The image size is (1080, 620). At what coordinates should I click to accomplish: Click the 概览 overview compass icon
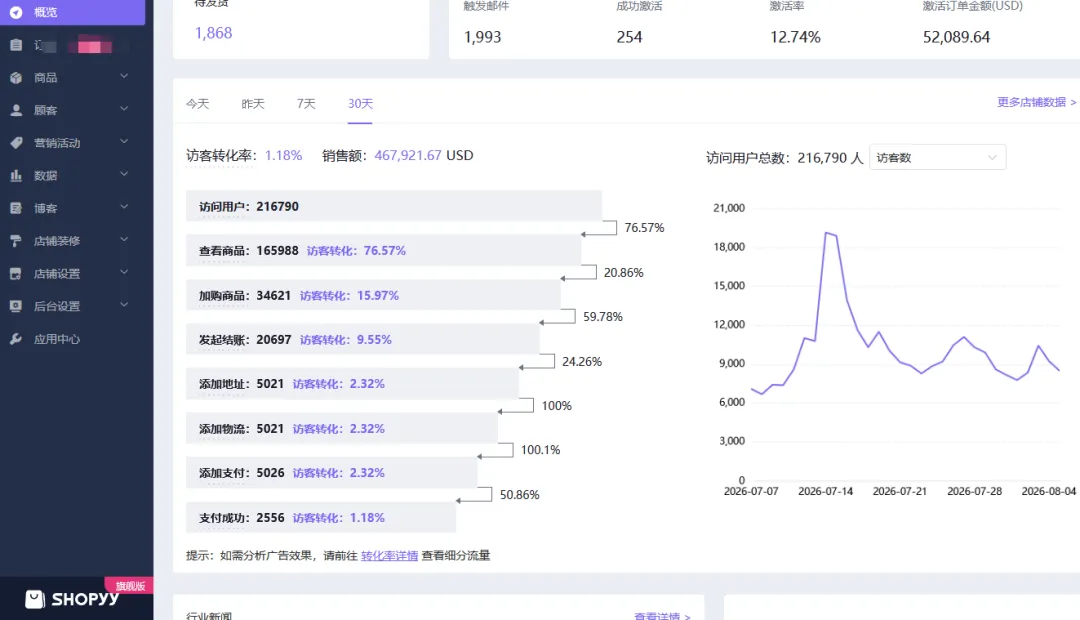(x=16, y=12)
